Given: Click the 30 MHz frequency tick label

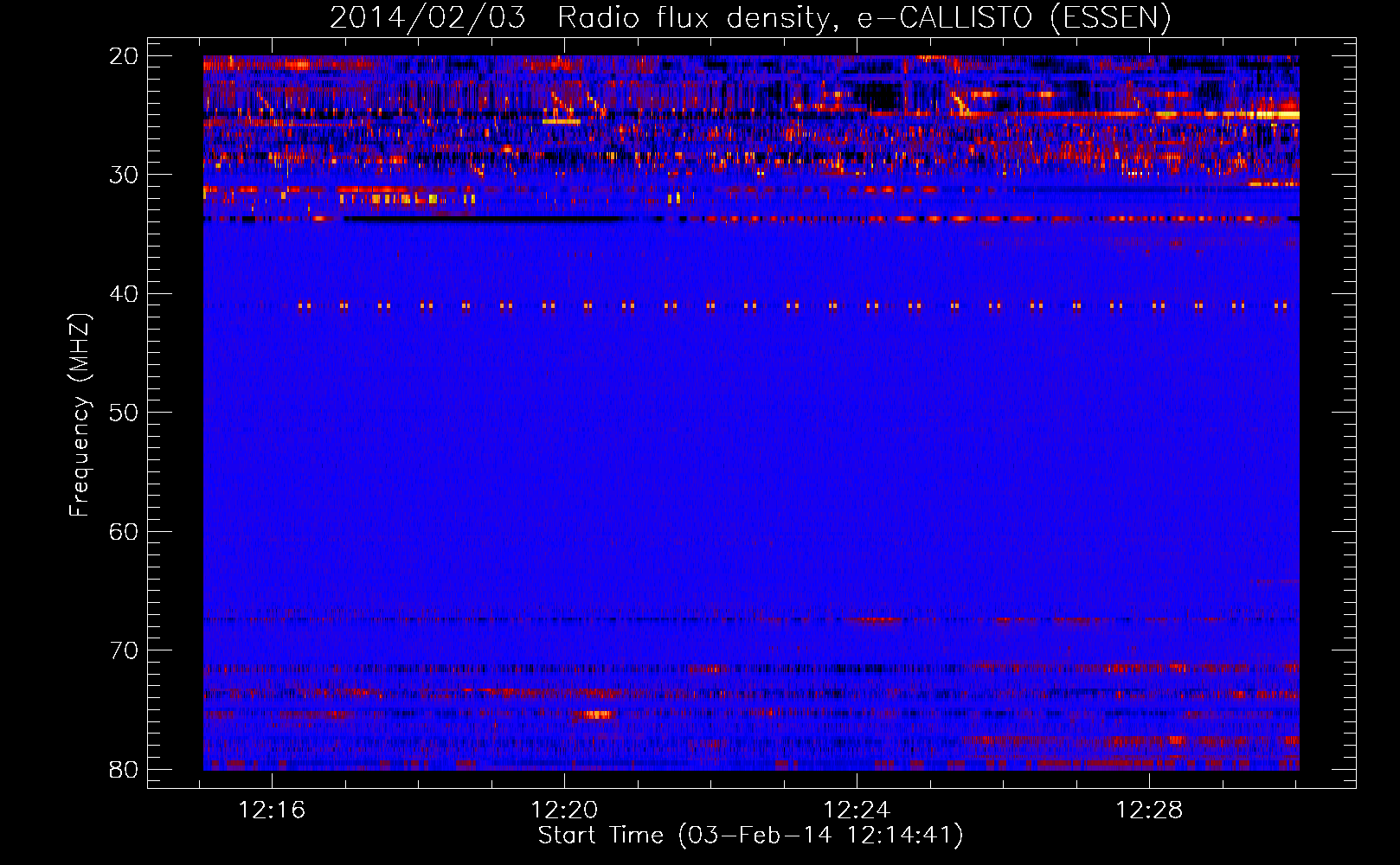Looking at the screenshot, I should (x=124, y=175).
